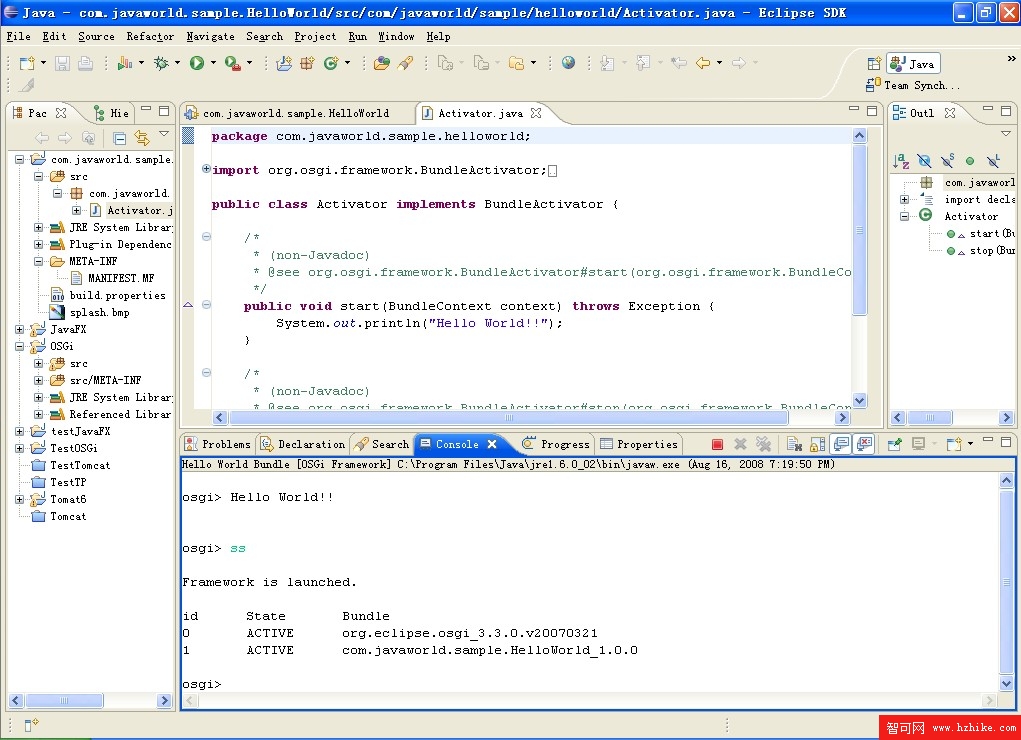Click the Open Type icon

coord(382,63)
